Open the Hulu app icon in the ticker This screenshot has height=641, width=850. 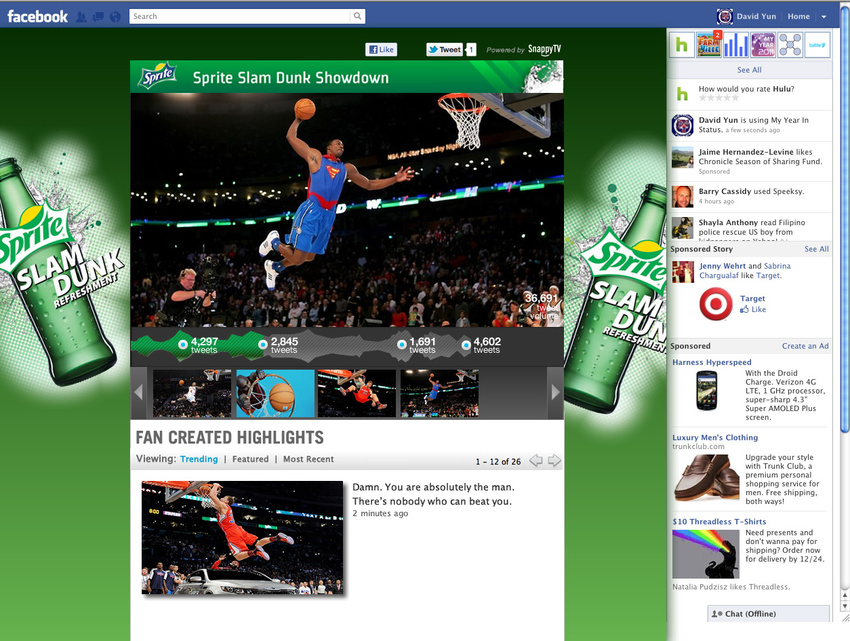[681, 45]
